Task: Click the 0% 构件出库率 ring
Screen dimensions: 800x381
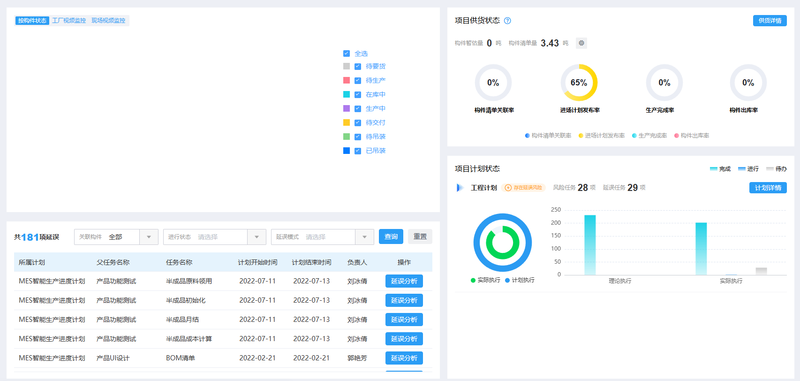Action: tap(748, 83)
